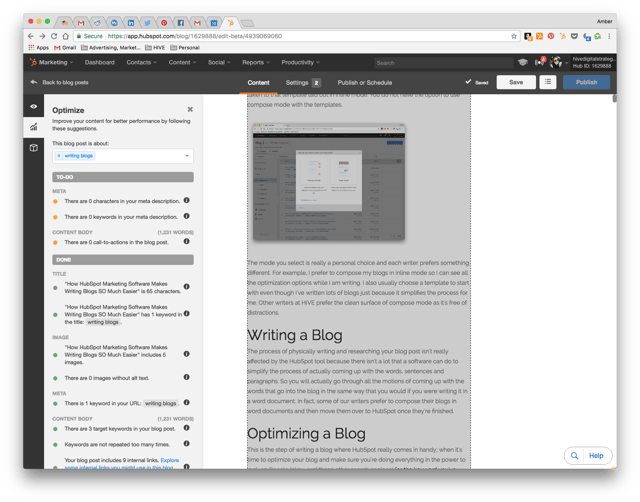Click the blue Publish button

click(x=586, y=82)
